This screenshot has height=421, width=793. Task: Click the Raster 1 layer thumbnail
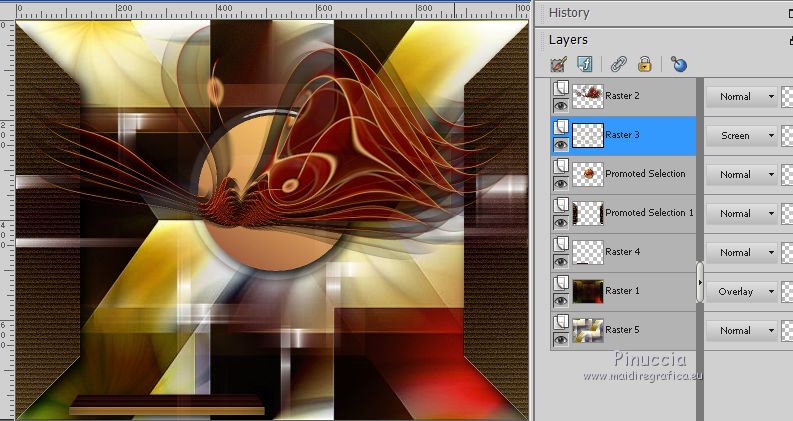pyautogui.click(x=588, y=291)
